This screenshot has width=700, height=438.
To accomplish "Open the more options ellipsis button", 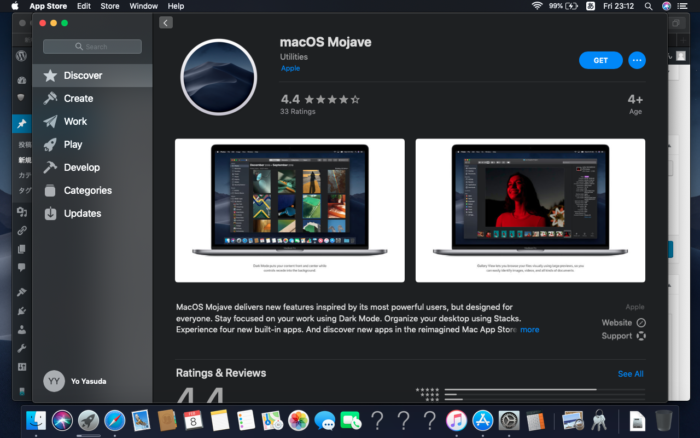I will pos(637,61).
